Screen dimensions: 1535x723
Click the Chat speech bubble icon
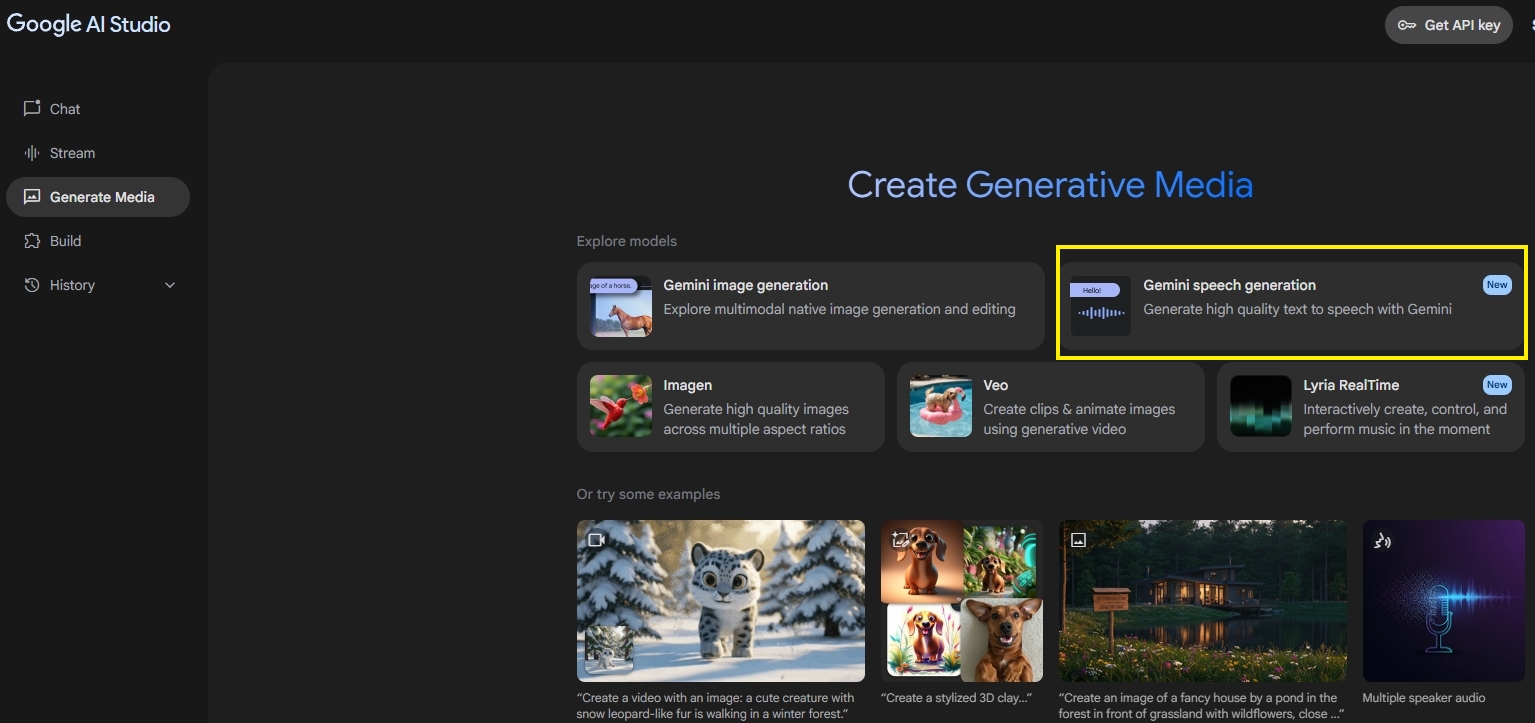point(32,108)
